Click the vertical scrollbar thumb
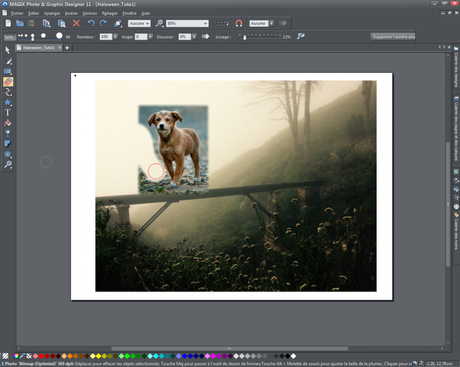This screenshot has width=460, height=367. tap(448, 204)
